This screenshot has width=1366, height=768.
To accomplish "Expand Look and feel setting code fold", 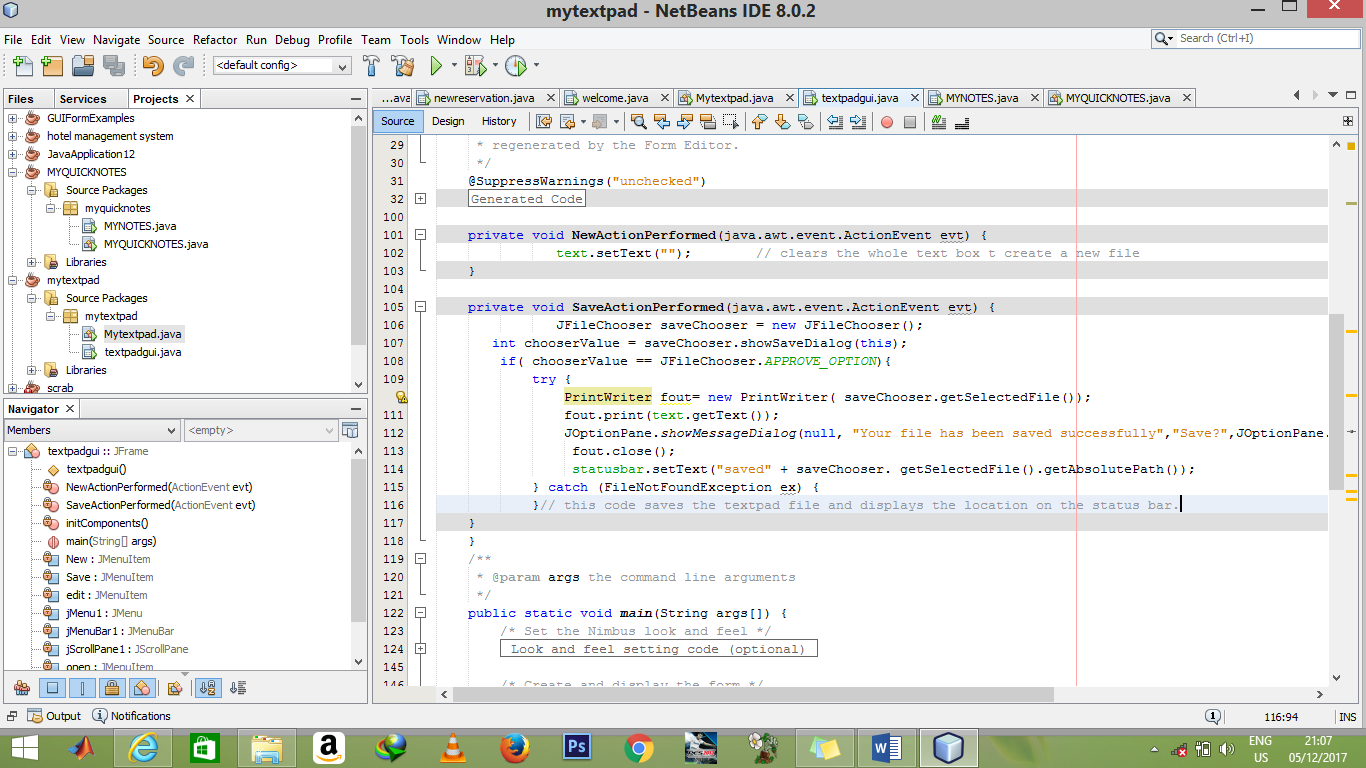I will pos(421,649).
